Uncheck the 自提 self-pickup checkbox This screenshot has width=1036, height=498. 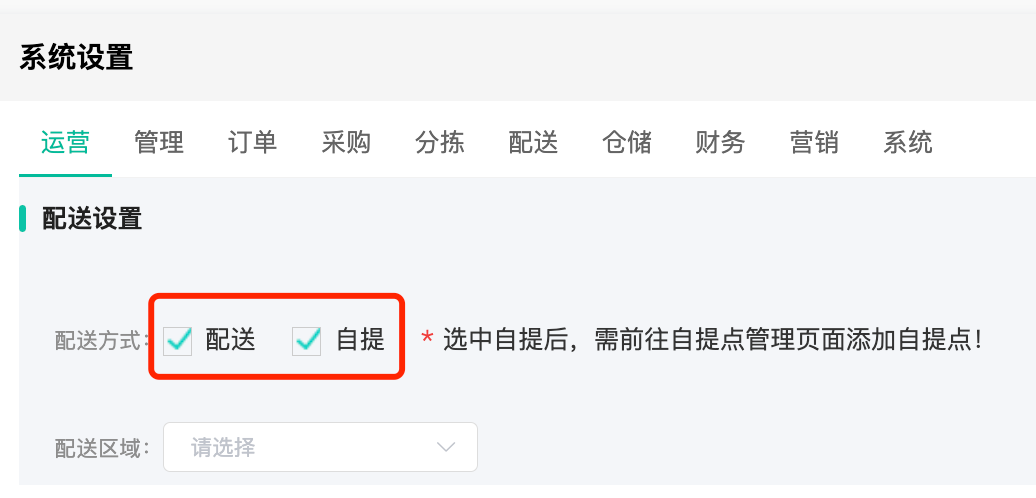[x=306, y=341]
